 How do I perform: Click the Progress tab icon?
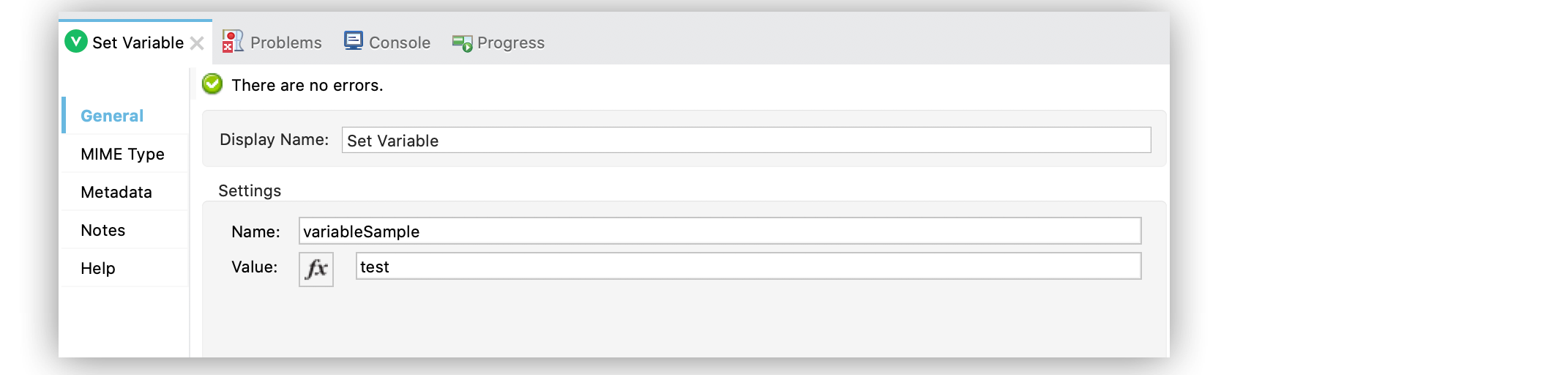462,43
